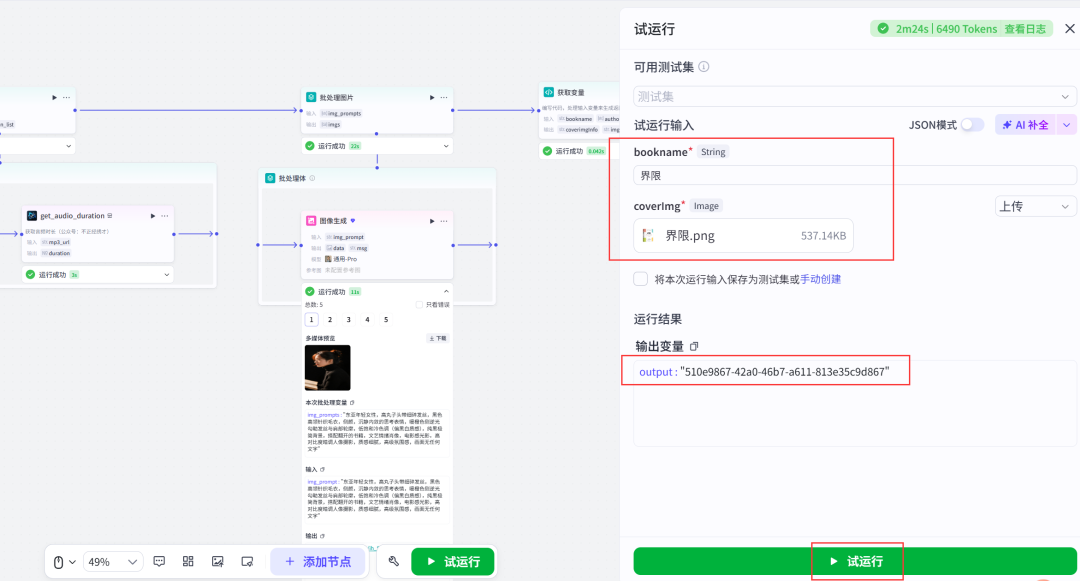Toggle the JSON模式 switch
Screen dimensions: 1080x581
[x=972, y=125]
